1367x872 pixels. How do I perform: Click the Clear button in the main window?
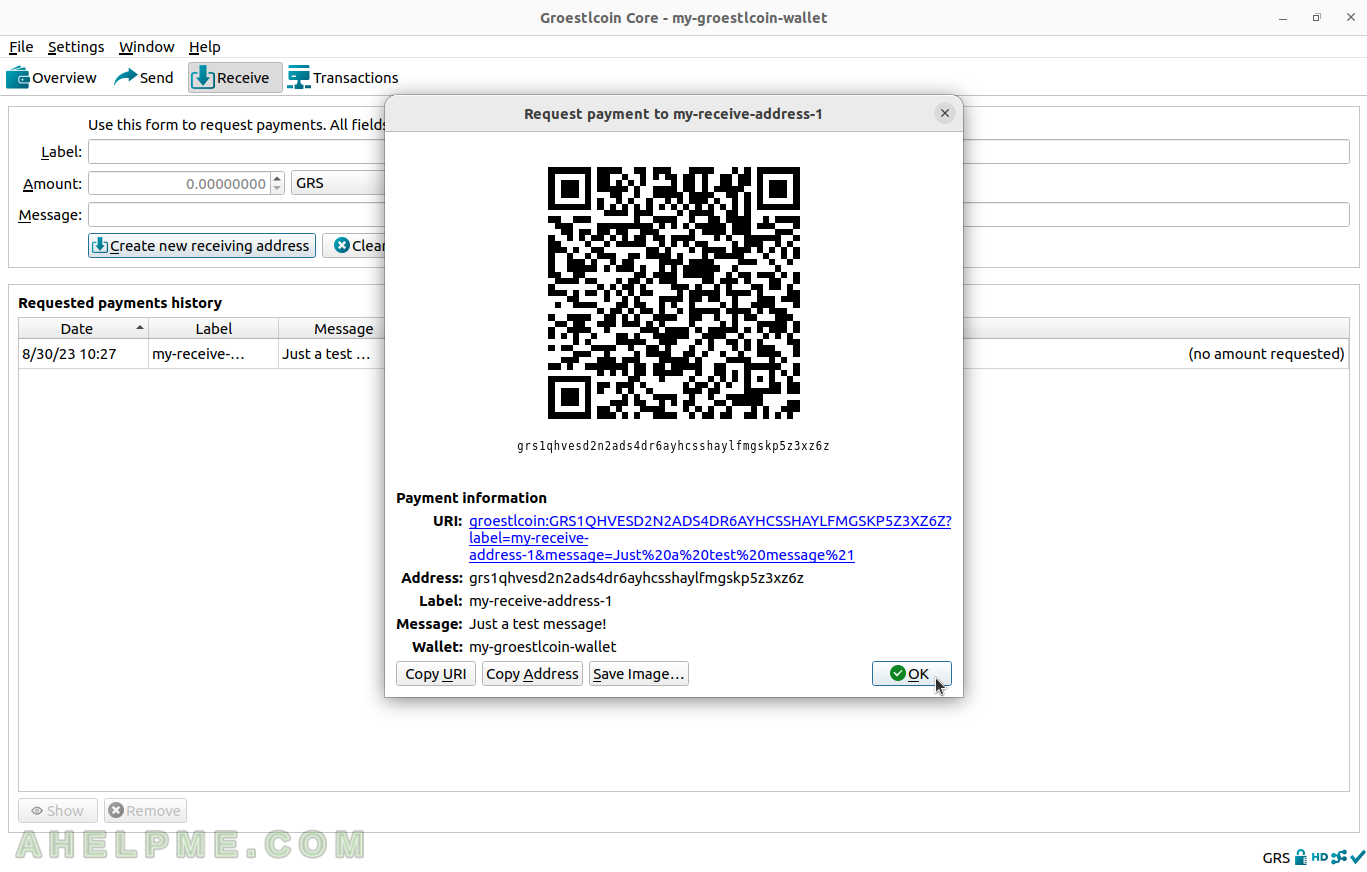pyautogui.click(x=354, y=246)
